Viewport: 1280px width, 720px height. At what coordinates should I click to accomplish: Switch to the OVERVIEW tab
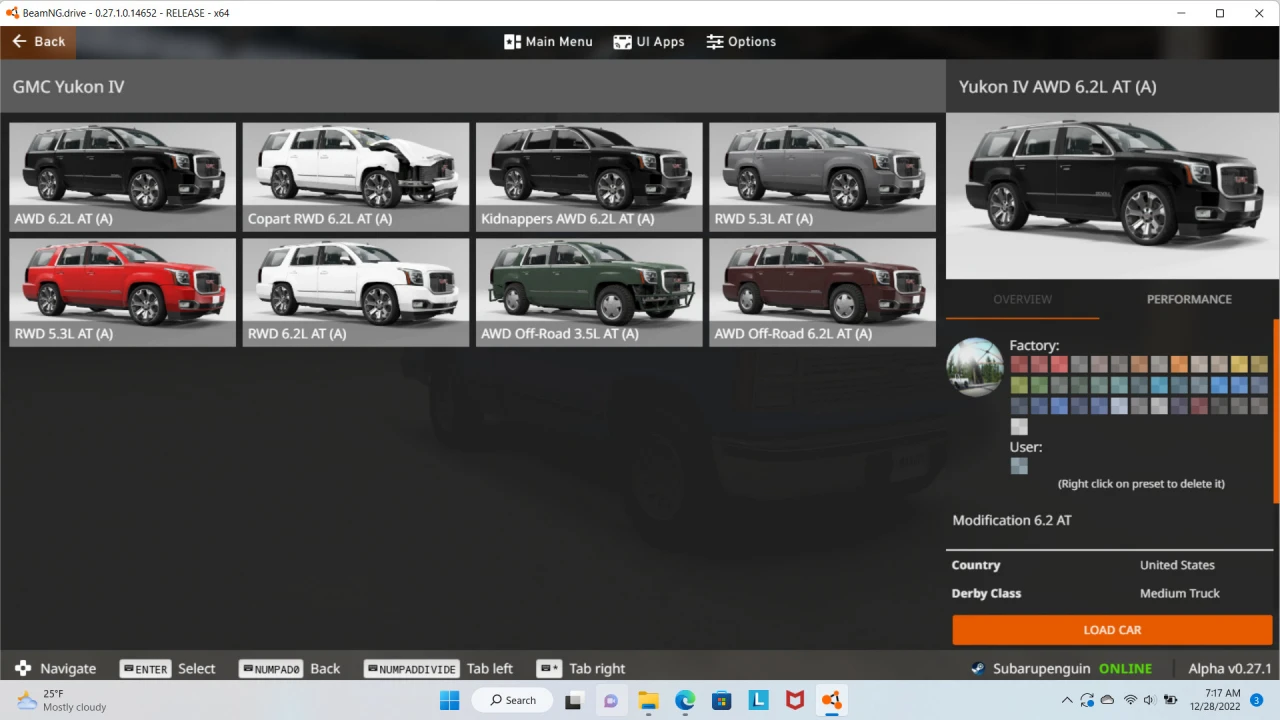(x=1022, y=299)
